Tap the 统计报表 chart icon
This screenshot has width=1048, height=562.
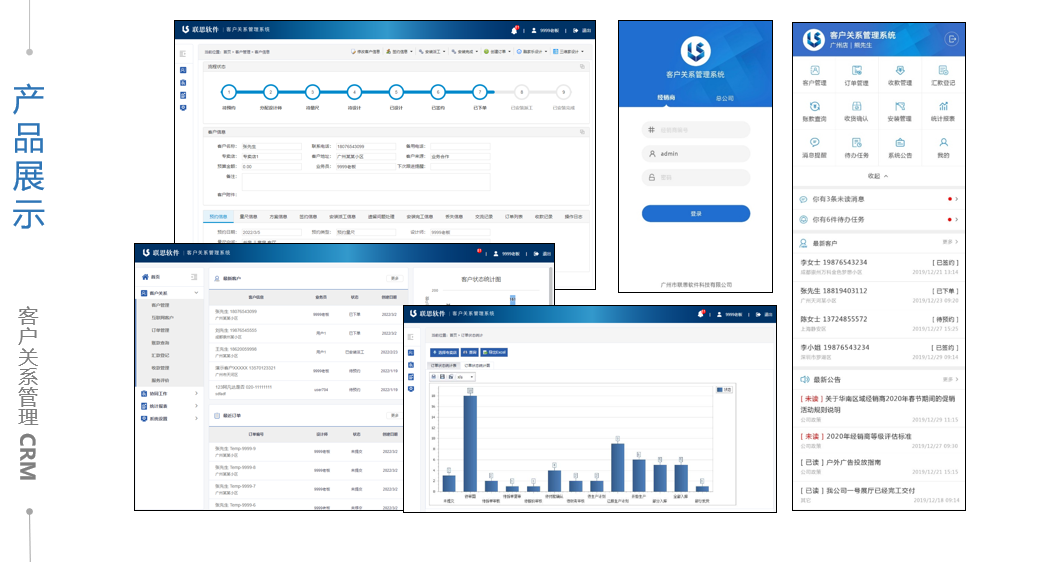[943, 107]
